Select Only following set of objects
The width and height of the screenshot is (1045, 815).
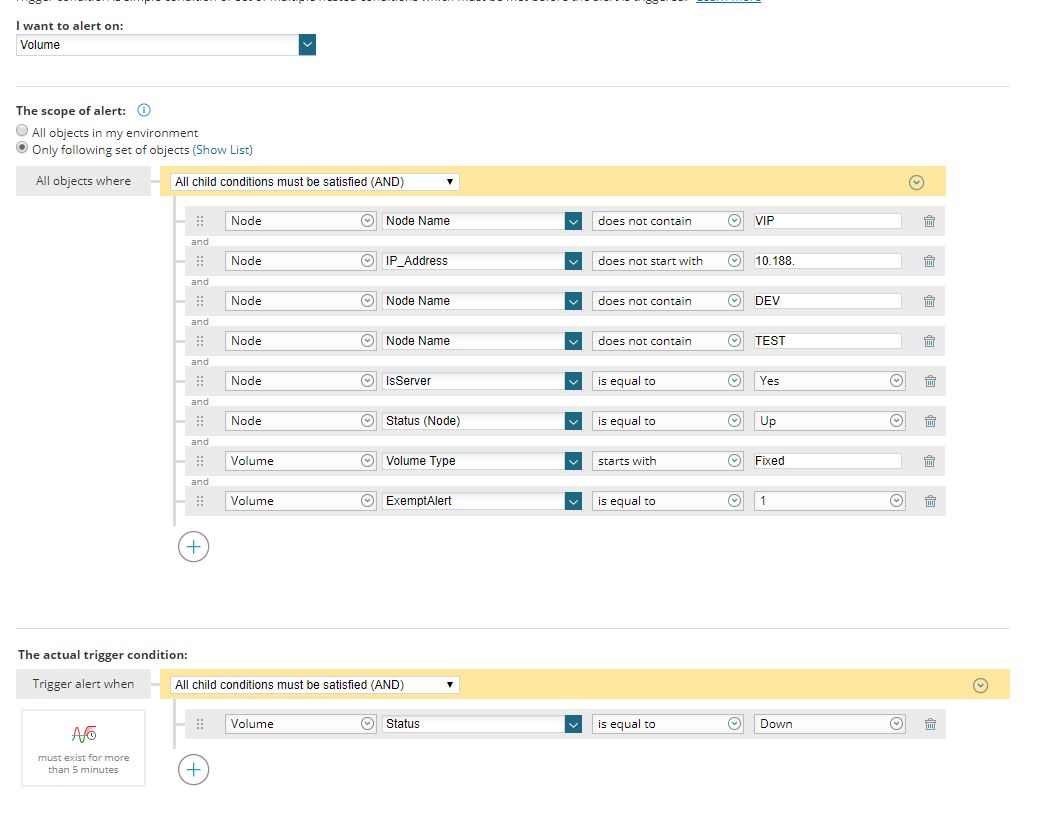click(22, 148)
